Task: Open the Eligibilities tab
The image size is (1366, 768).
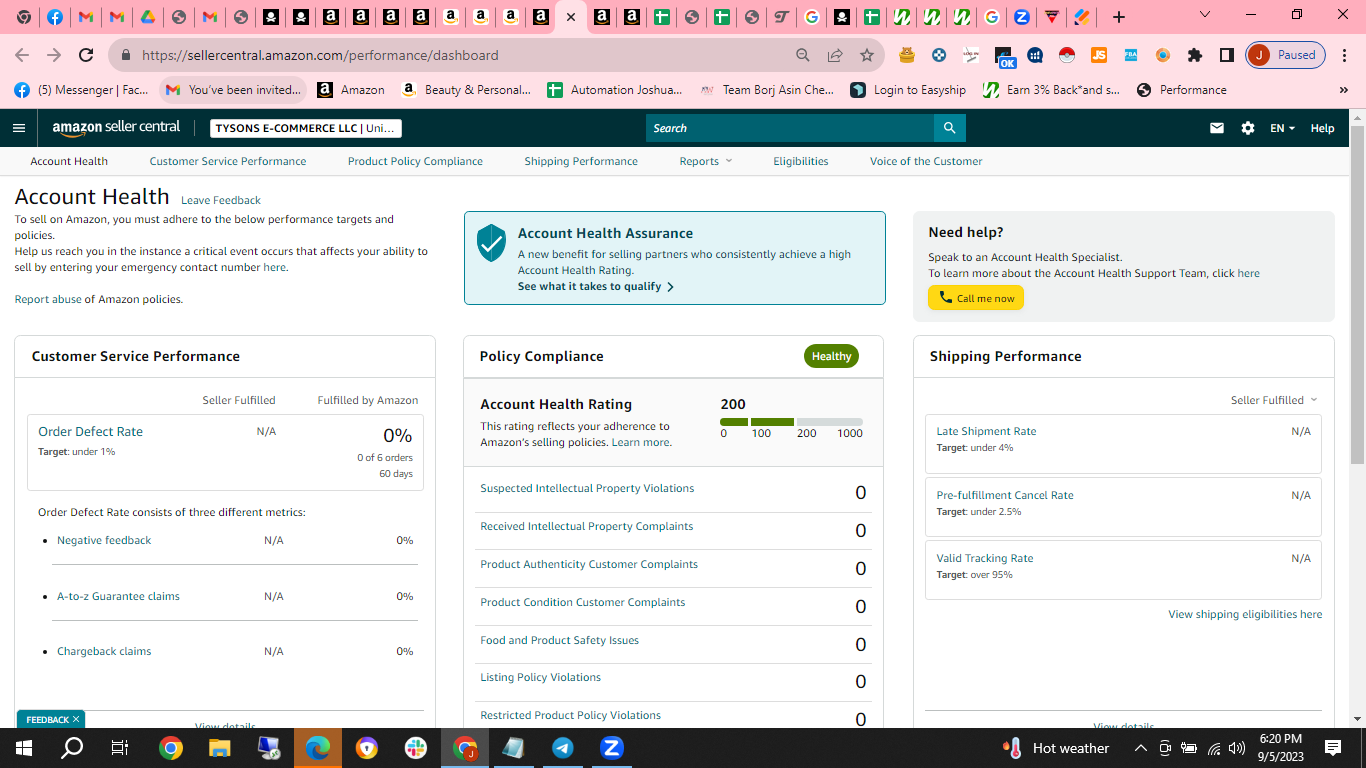Action: (x=801, y=161)
